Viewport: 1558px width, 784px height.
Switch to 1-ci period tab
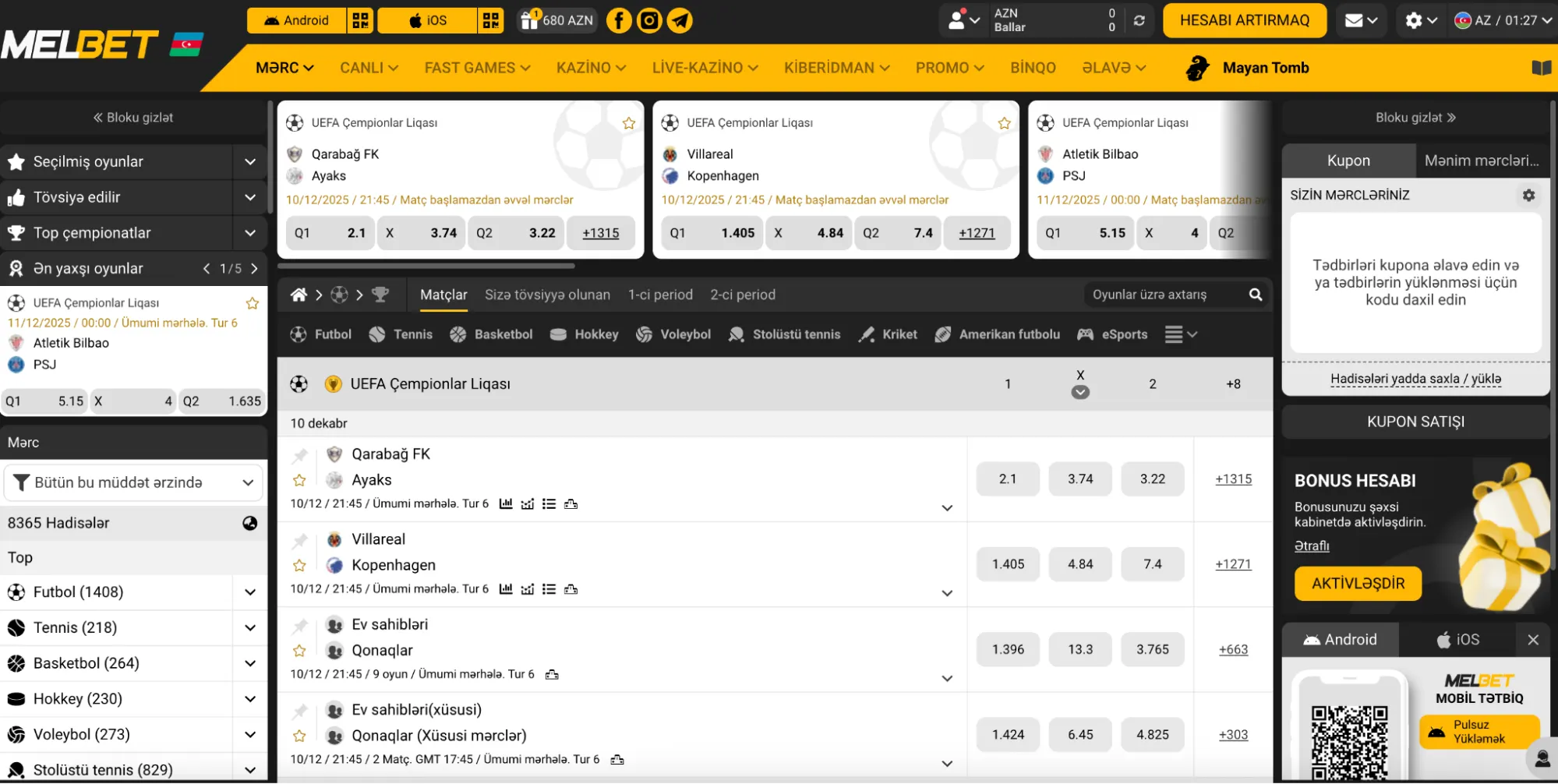[660, 295]
